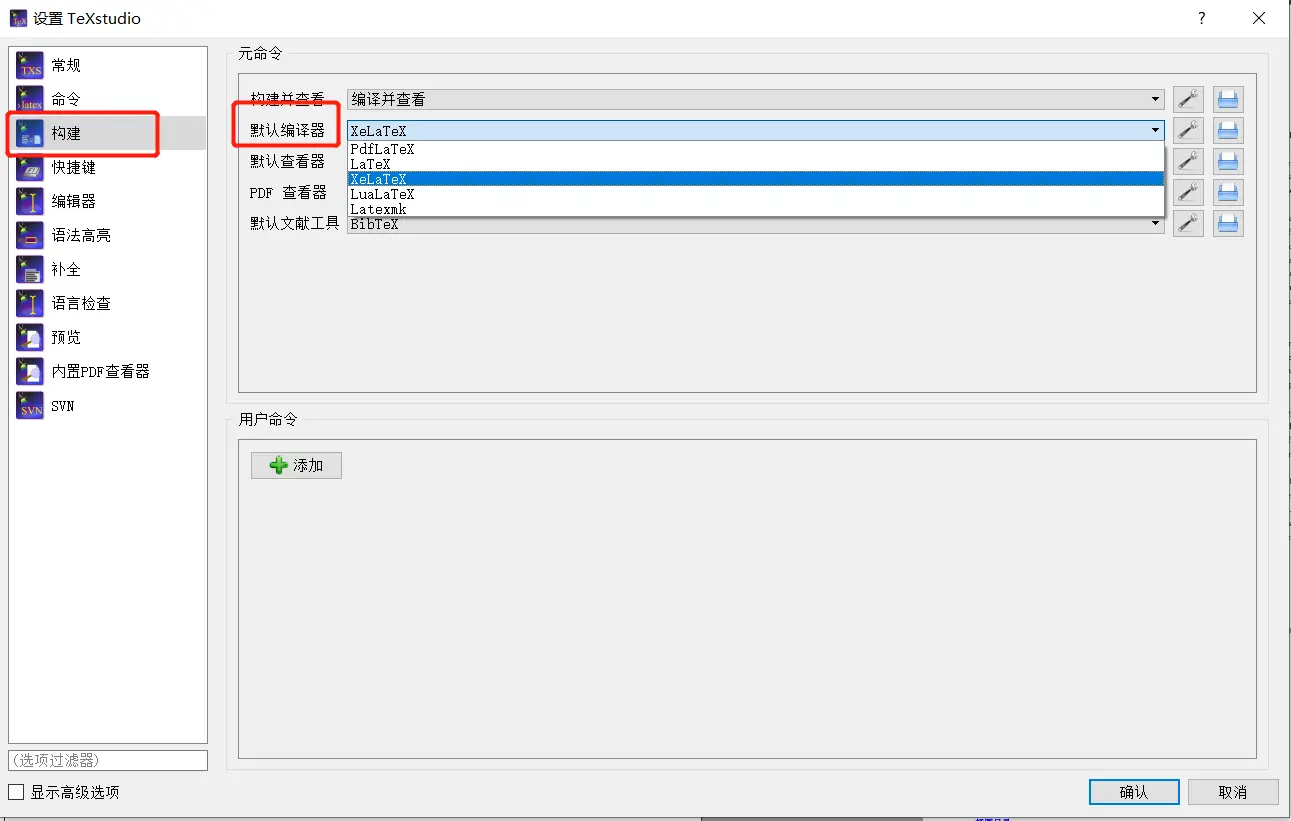Screen dimensions: 1291x821
Task: Click wrench icon for 构建并查看 row
Action: coord(1188,99)
